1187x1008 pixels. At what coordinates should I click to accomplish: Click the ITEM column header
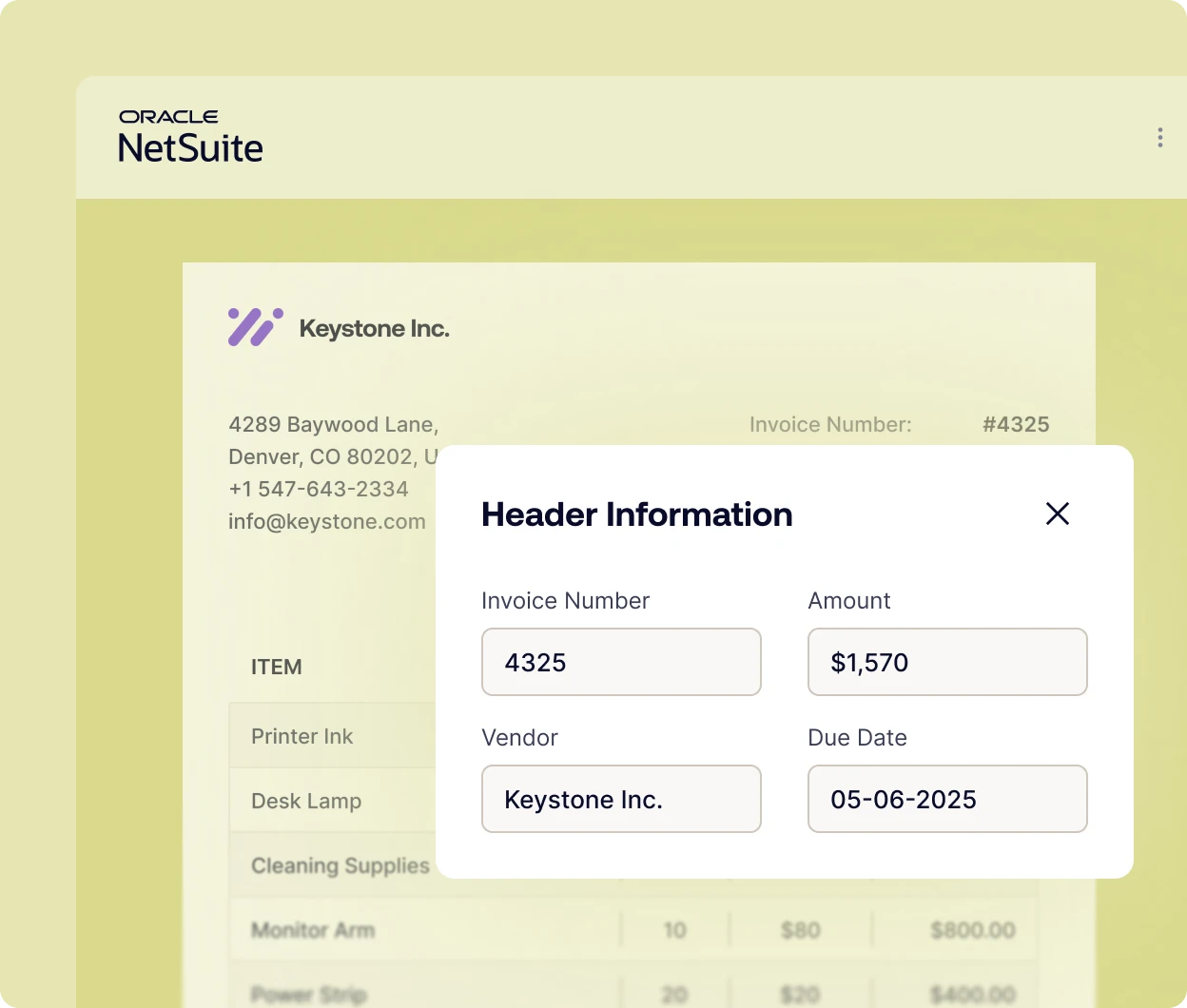coord(276,668)
